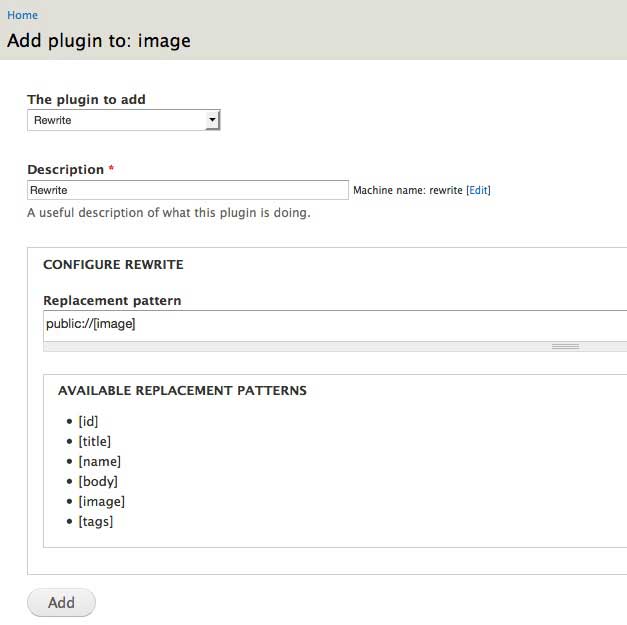The width and height of the screenshot is (627, 625).
Task: Edit the machine name via Edit link
Action: pyautogui.click(x=478, y=190)
